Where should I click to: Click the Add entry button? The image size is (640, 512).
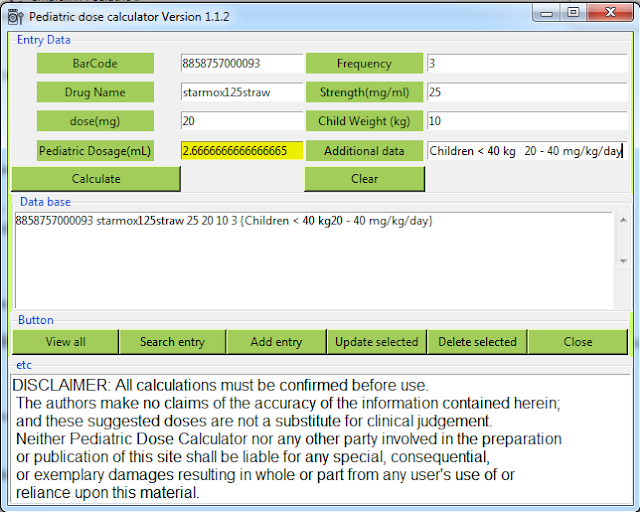[x=276, y=342]
